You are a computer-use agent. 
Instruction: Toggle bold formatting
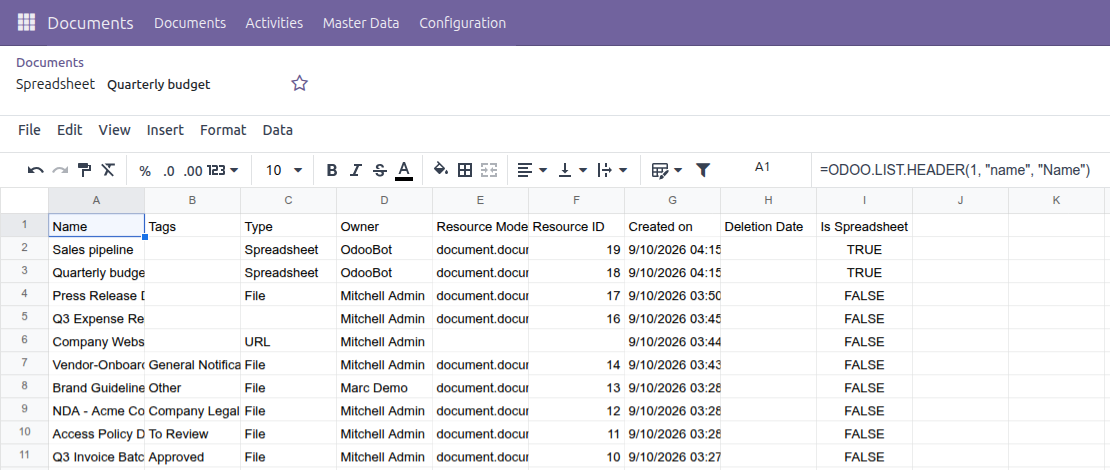coord(332,171)
